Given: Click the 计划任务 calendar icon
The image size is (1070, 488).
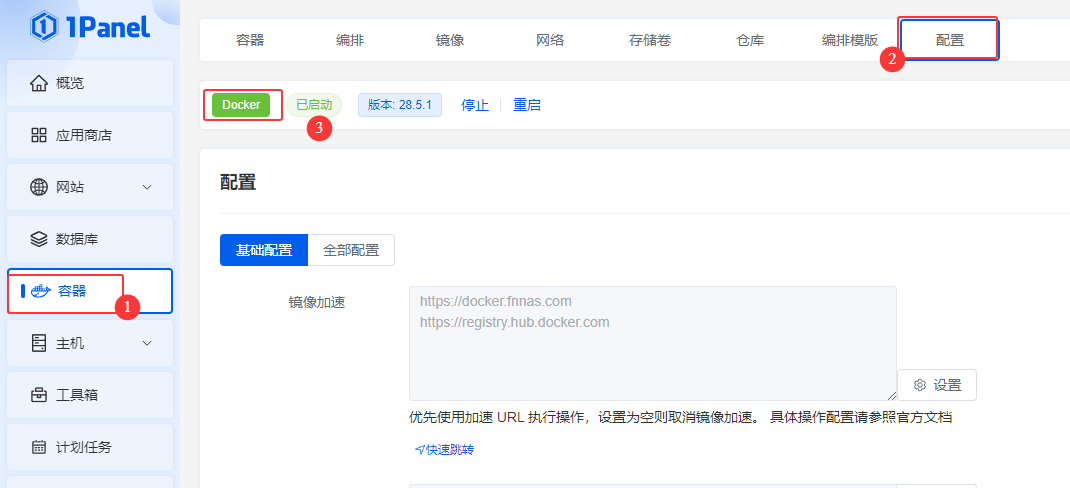Looking at the screenshot, I should click(39, 447).
